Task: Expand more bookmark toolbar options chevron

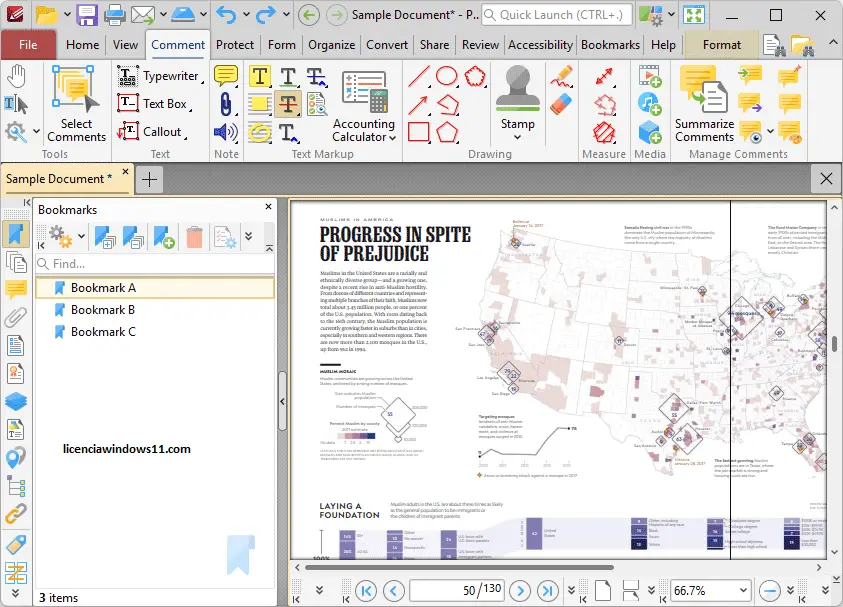Action: pyautogui.click(x=248, y=236)
